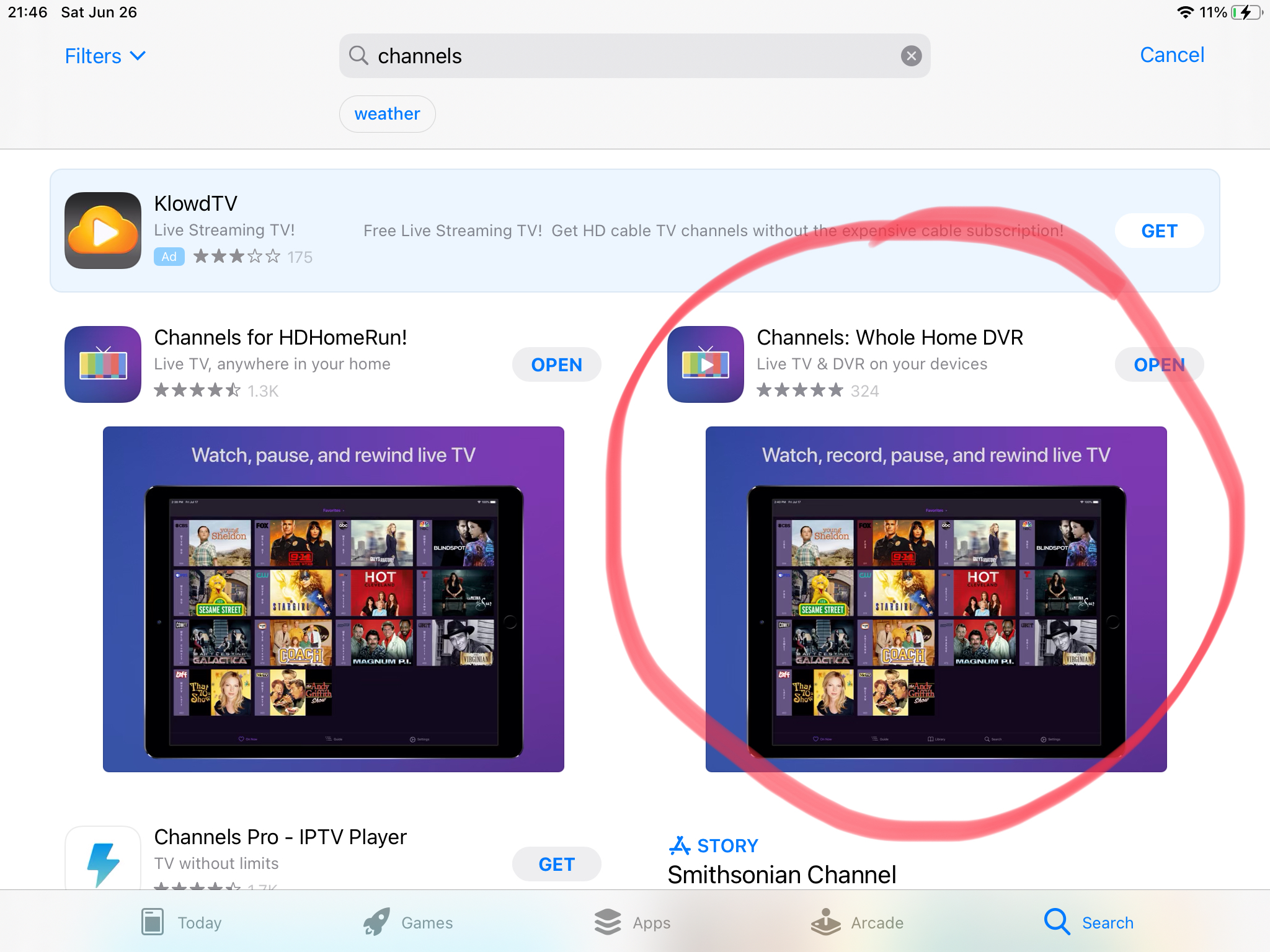The image size is (1270, 952).
Task: Open the Apps tab
Action: pyautogui.click(x=633, y=922)
